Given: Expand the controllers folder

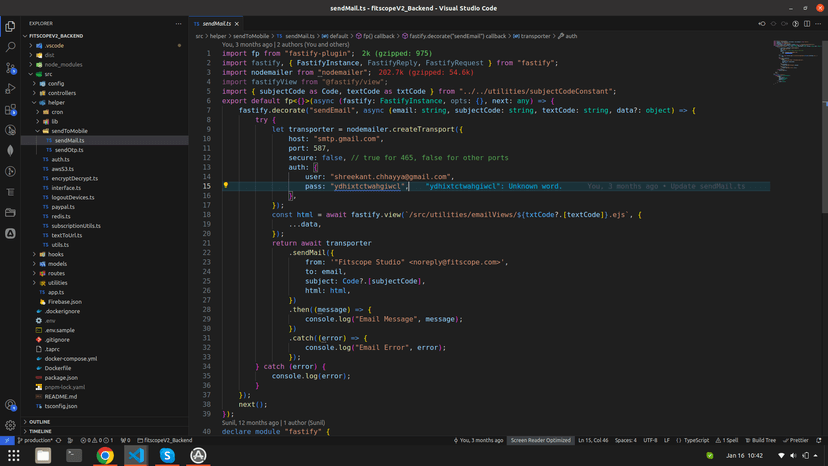Looking at the screenshot, I should 105,93.
